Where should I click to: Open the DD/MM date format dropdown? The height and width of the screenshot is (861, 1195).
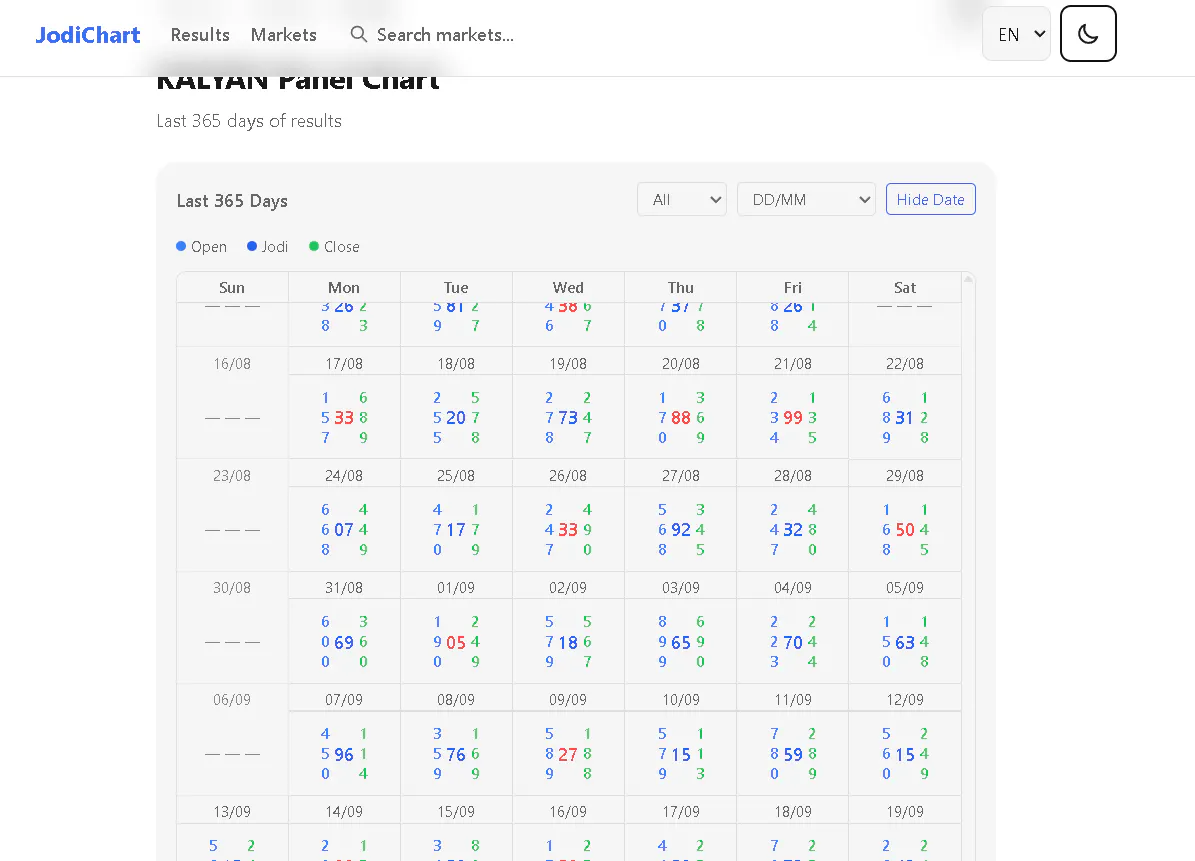806,200
